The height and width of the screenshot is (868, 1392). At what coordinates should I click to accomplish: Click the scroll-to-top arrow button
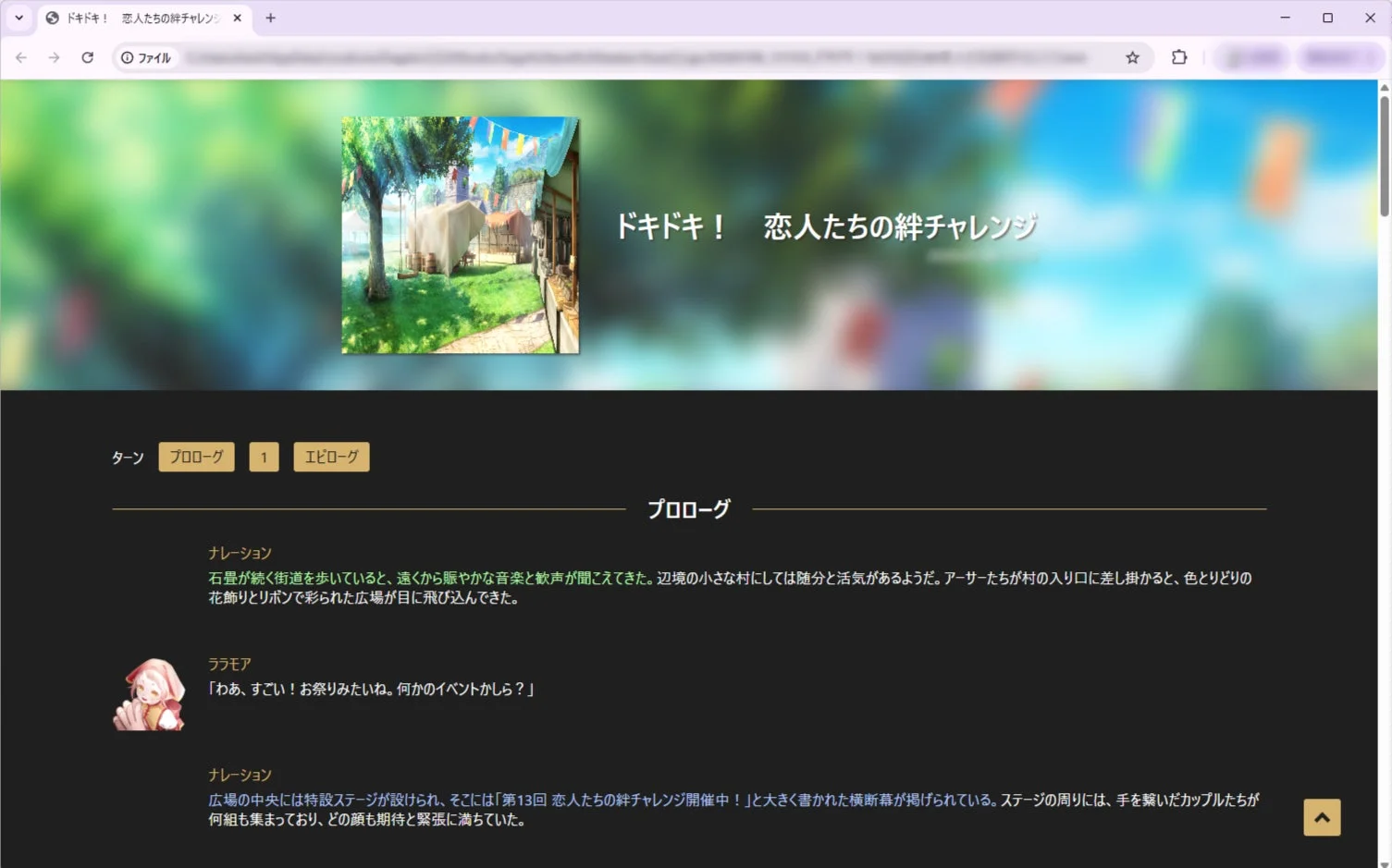pyautogui.click(x=1322, y=817)
